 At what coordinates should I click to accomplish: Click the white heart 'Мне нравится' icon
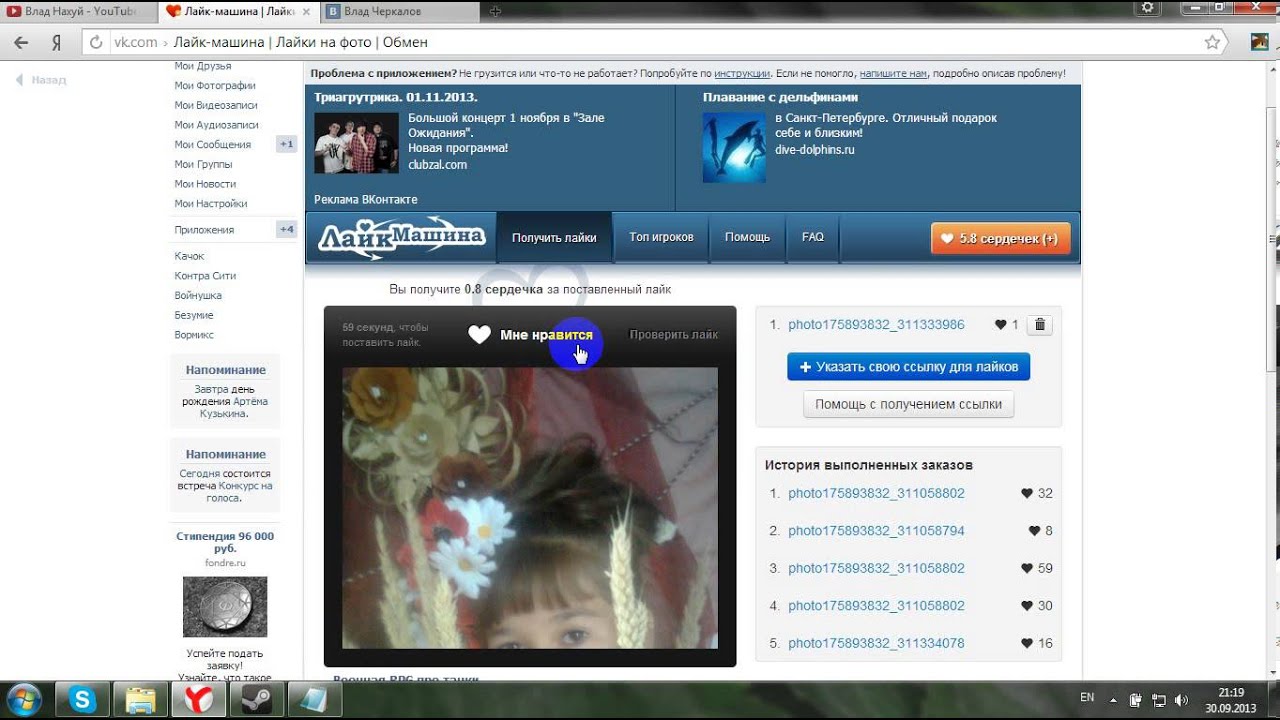480,335
